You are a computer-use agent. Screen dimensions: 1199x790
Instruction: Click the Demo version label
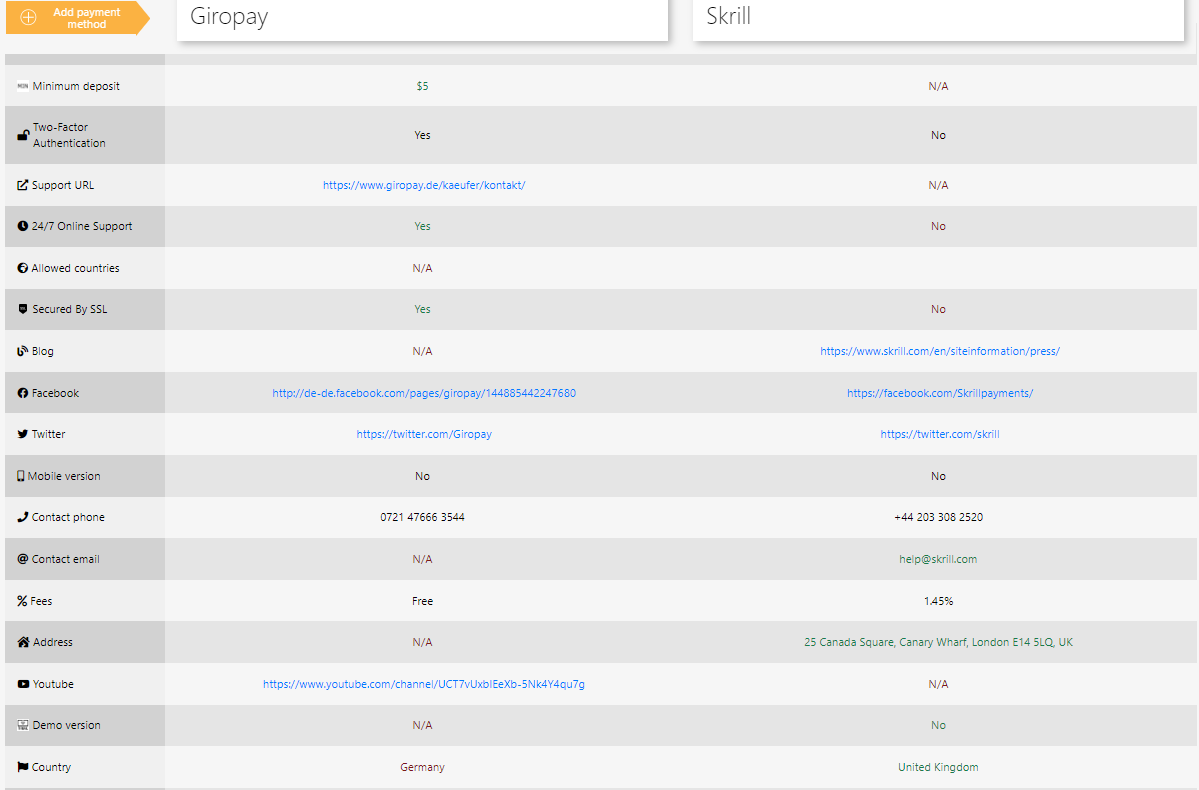point(67,725)
